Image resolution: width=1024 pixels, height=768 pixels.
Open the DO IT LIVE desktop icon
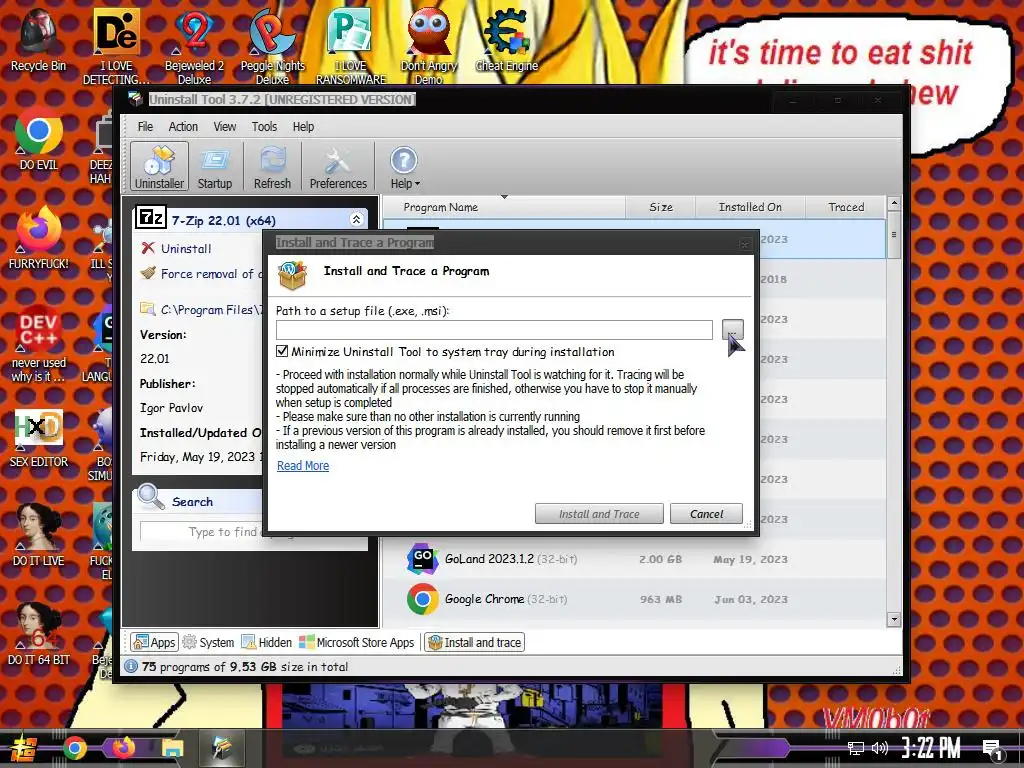pyautogui.click(x=38, y=536)
